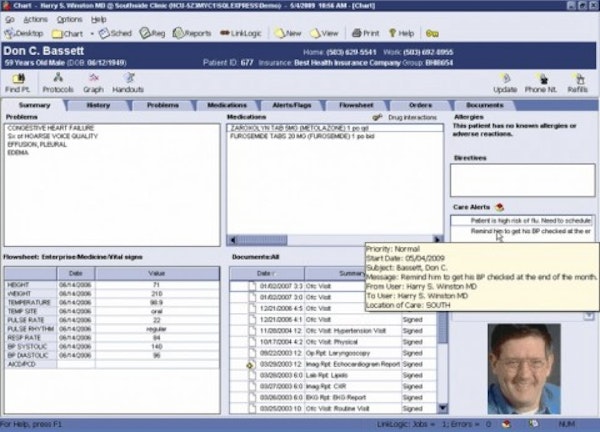This screenshot has width=600, height=432.
Task: Open the Refills icon
Action: [x=578, y=83]
